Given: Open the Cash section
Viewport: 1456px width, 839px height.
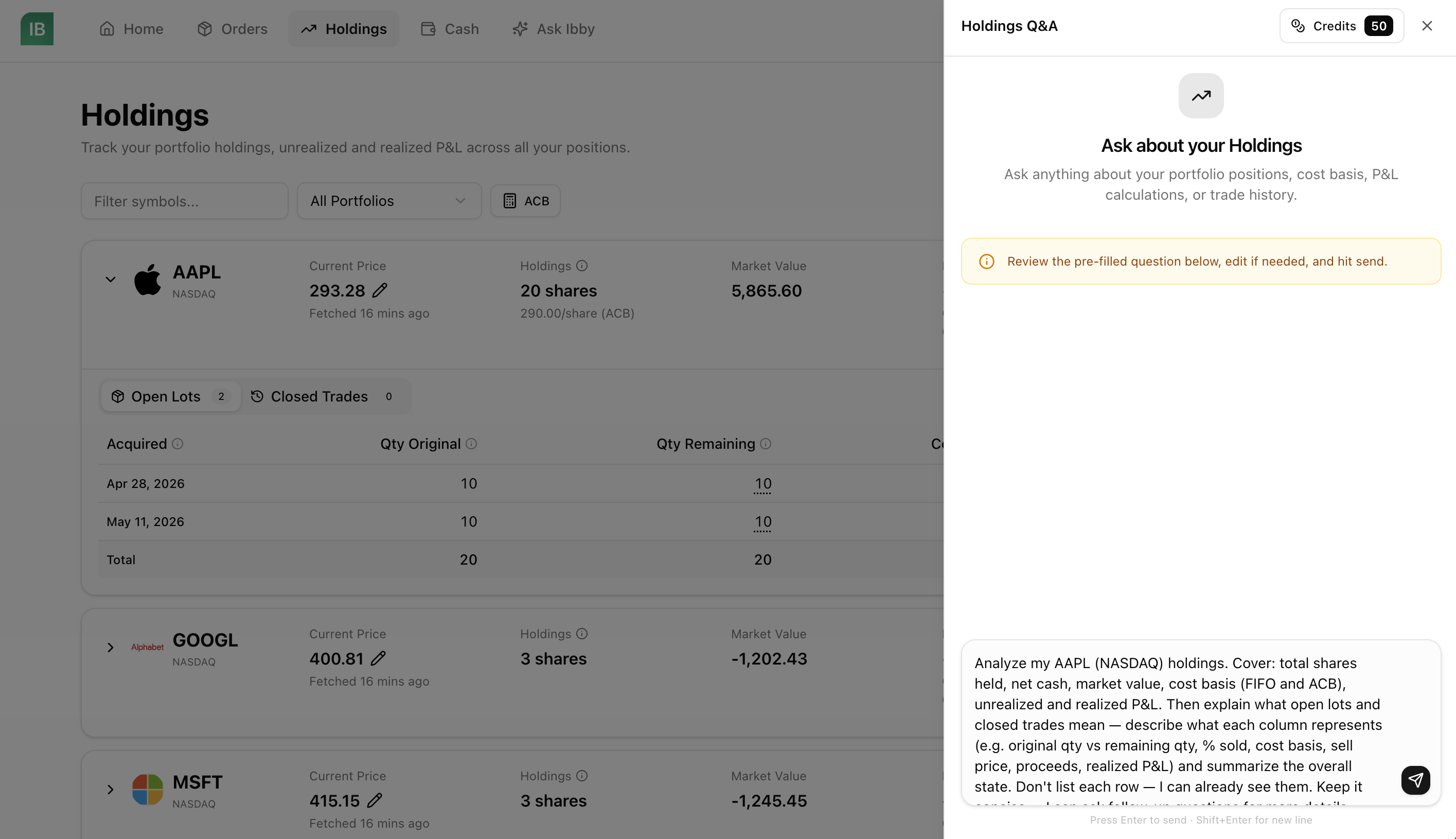Looking at the screenshot, I should pyautogui.click(x=450, y=29).
